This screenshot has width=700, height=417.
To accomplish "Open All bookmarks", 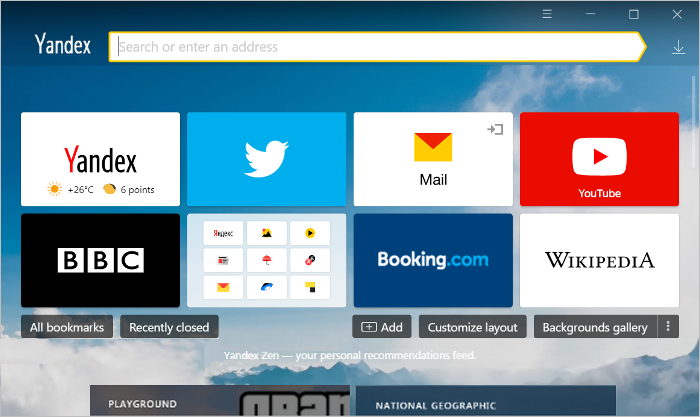I will click(67, 327).
